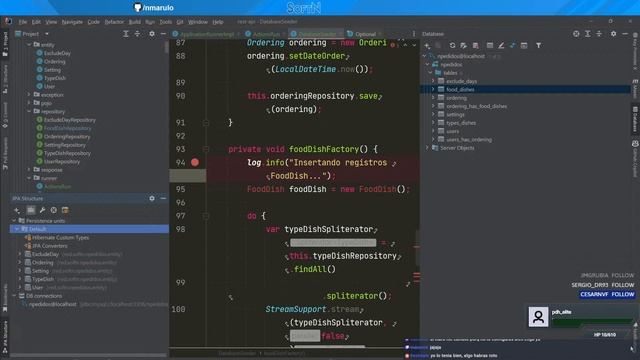The width and height of the screenshot is (640, 360).
Task: Click fold marker at line 97
Action: 206,216
